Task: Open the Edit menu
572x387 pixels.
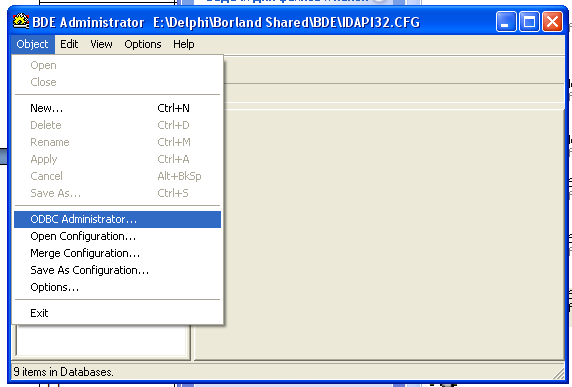Action: 69,44
